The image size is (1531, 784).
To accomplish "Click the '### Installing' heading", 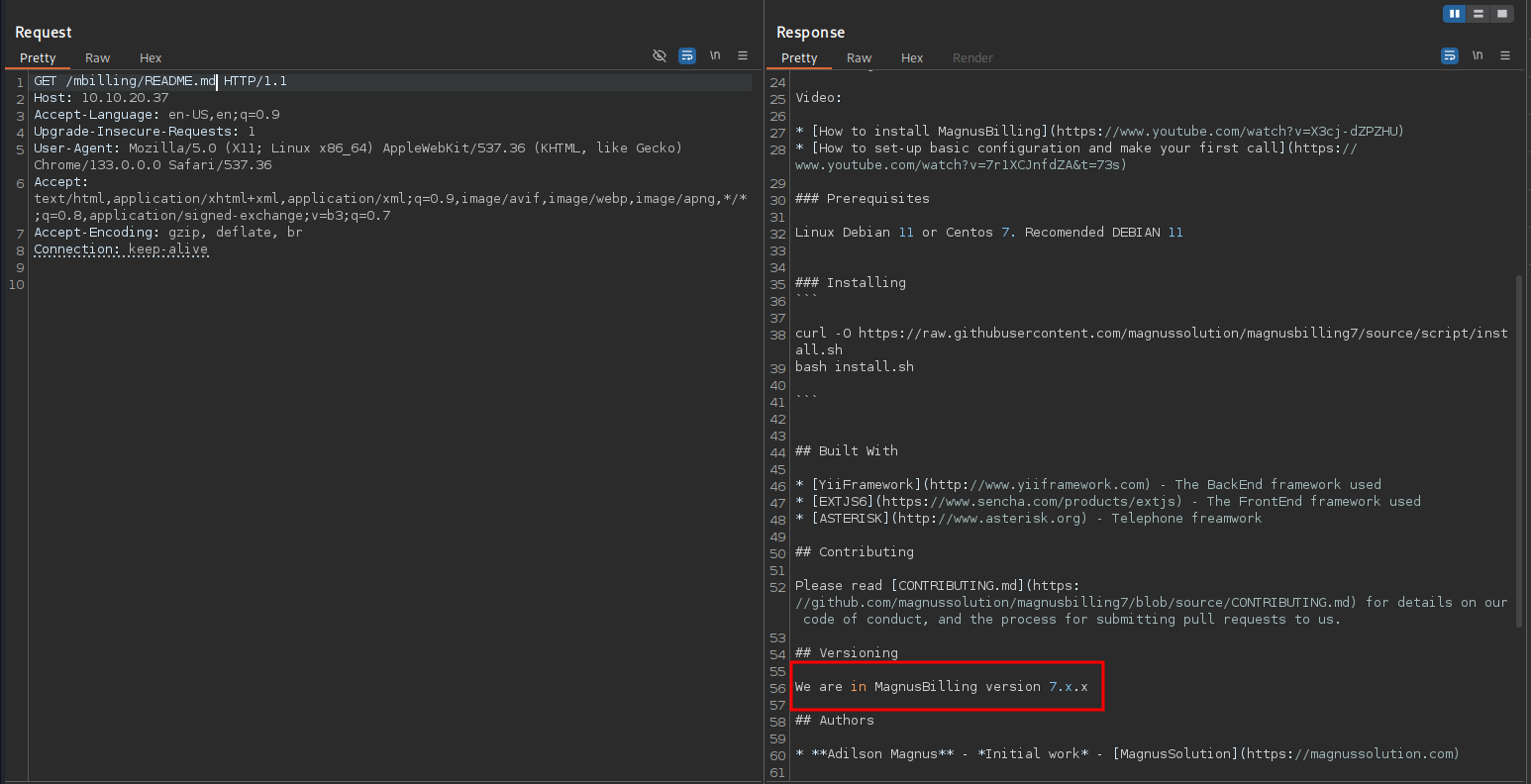I will click(850, 283).
